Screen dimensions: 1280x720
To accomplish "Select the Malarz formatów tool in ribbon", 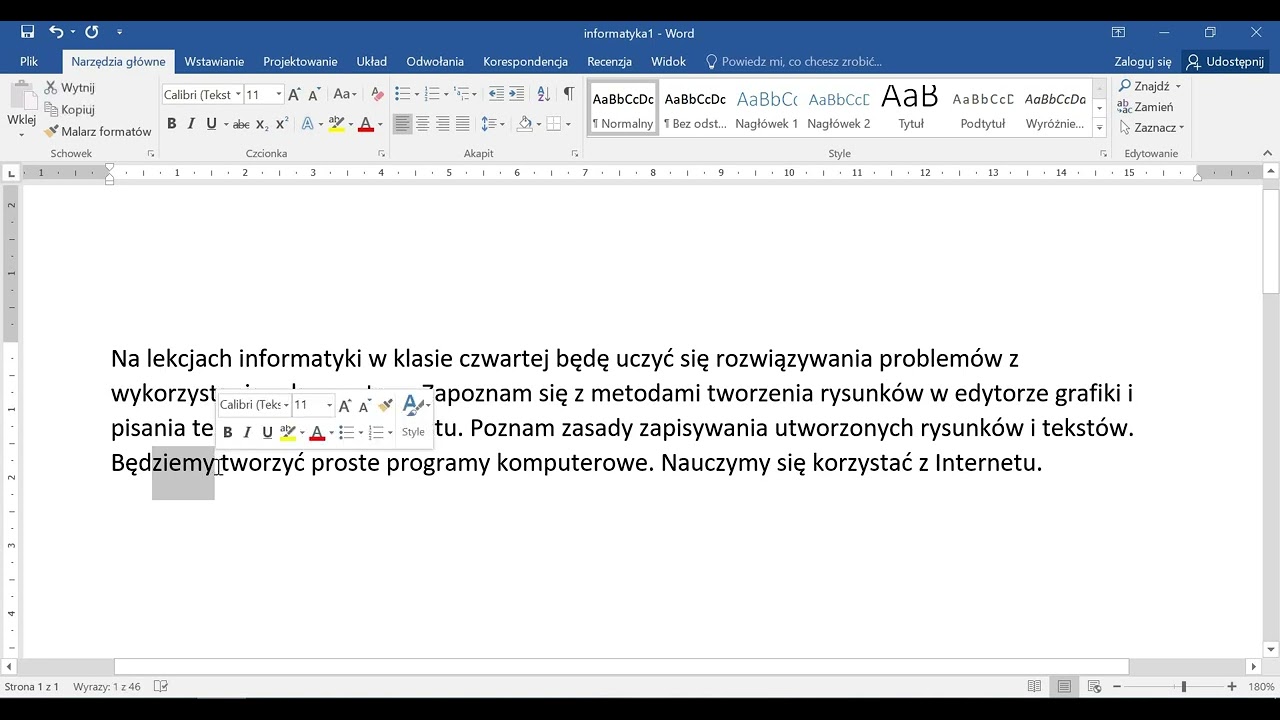I will point(98,132).
